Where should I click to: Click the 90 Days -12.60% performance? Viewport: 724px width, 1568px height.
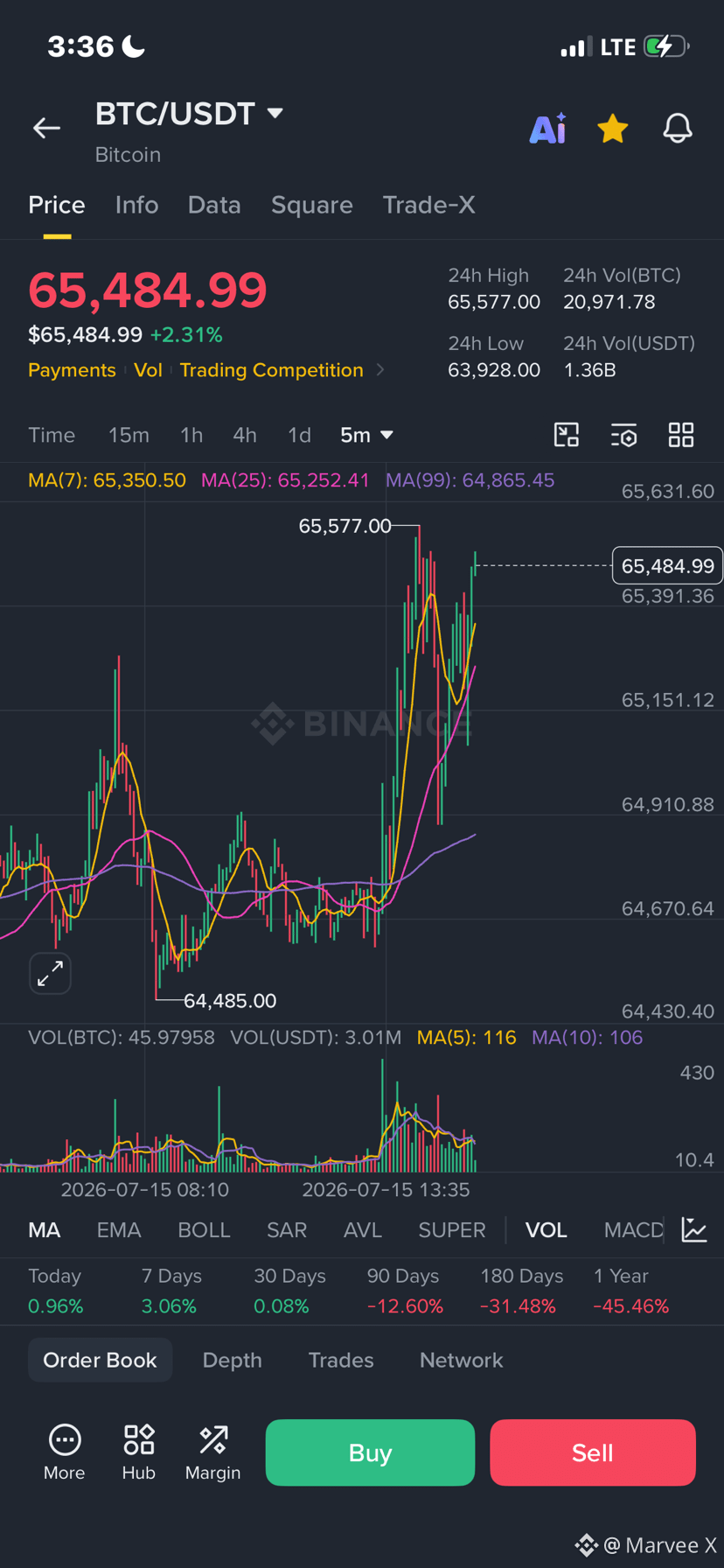[x=405, y=1291]
